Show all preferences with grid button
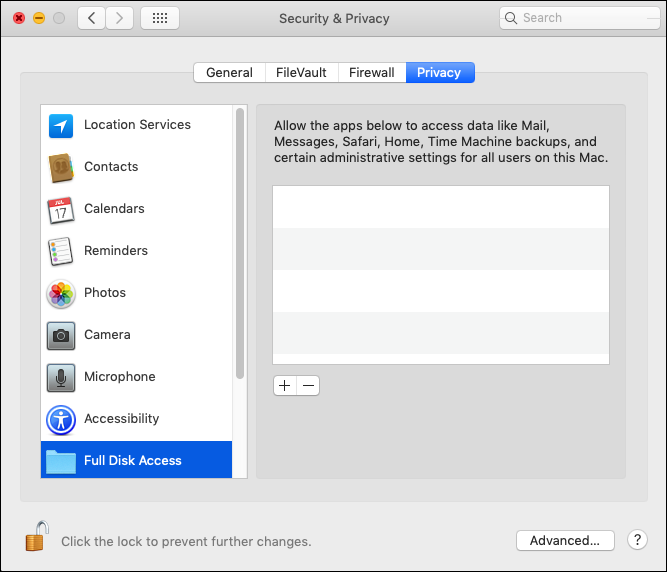 tap(160, 18)
